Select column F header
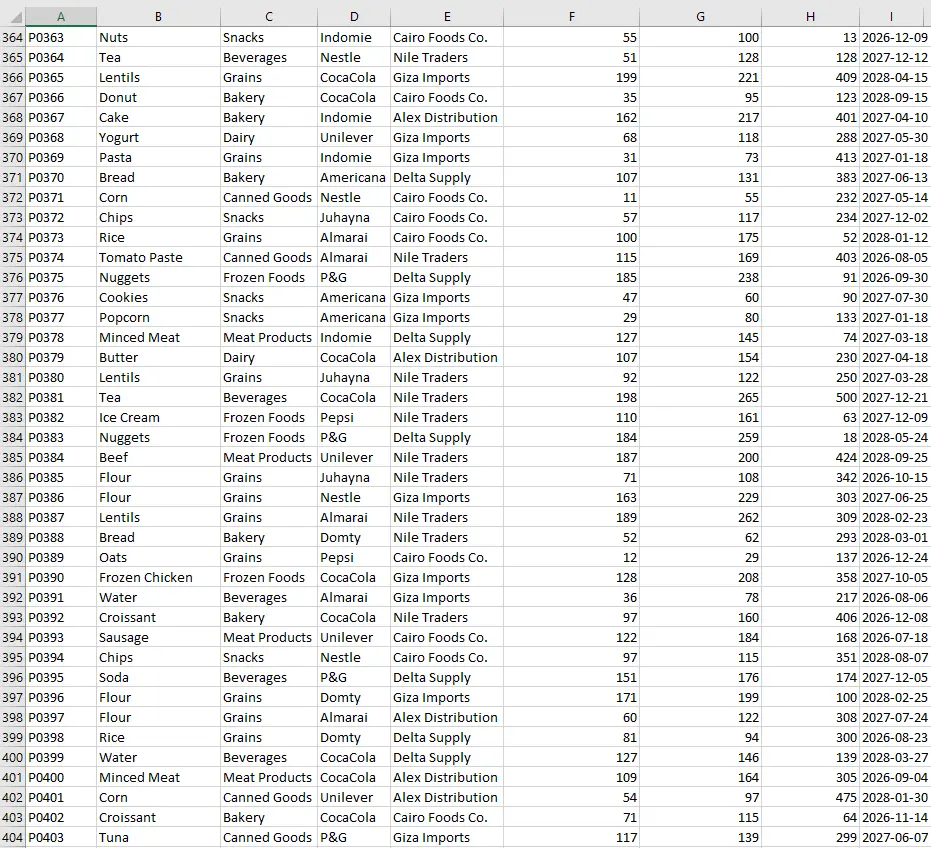 coord(571,17)
